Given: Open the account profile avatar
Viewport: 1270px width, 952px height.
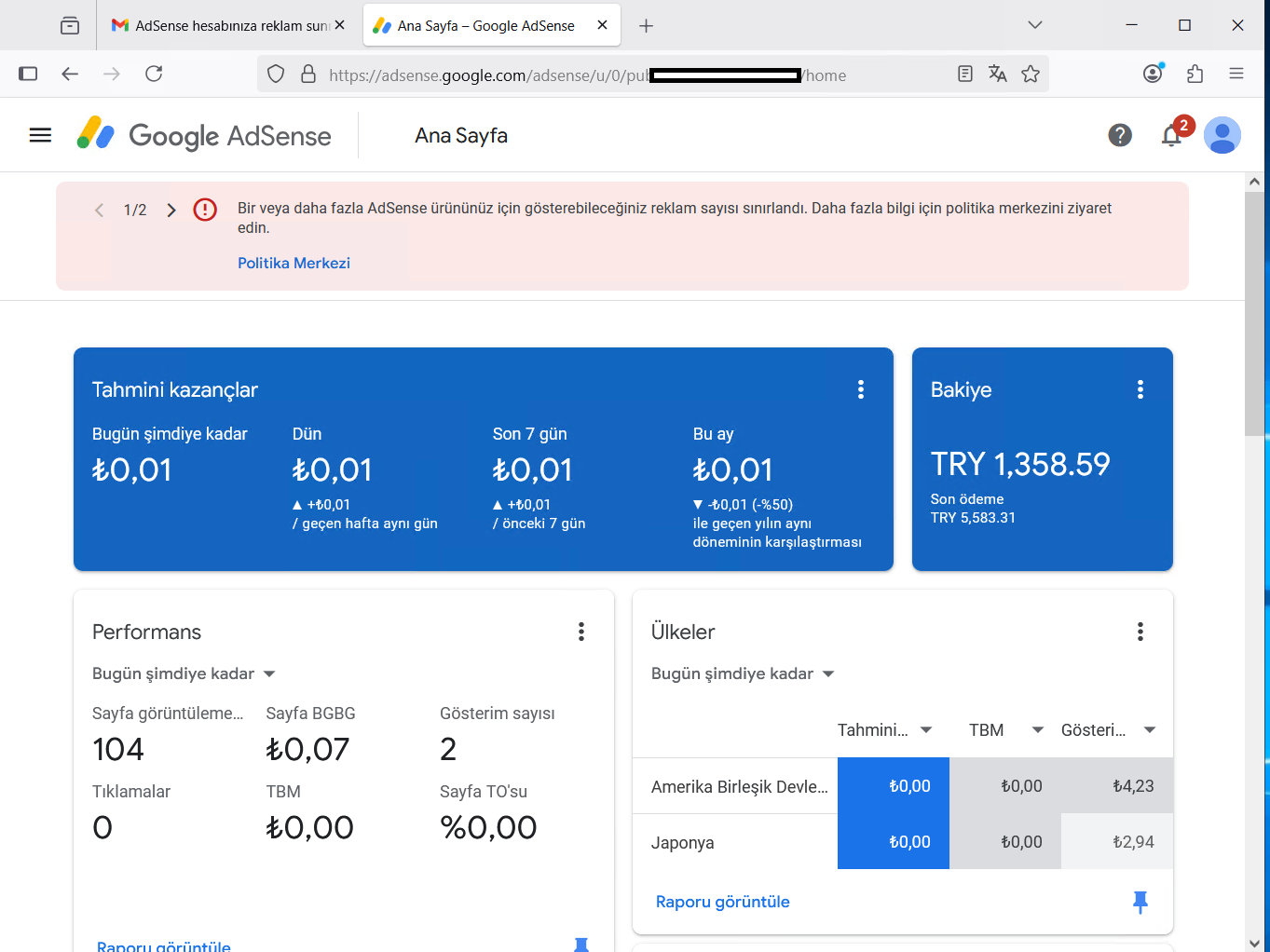Looking at the screenshot, I should pos(1222,135).
